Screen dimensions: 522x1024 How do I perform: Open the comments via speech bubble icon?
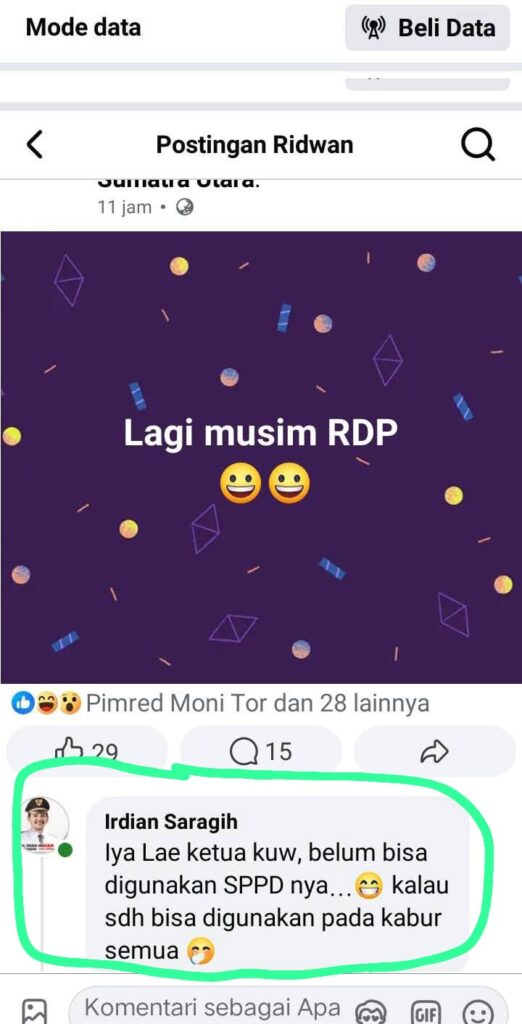[261, 752]
